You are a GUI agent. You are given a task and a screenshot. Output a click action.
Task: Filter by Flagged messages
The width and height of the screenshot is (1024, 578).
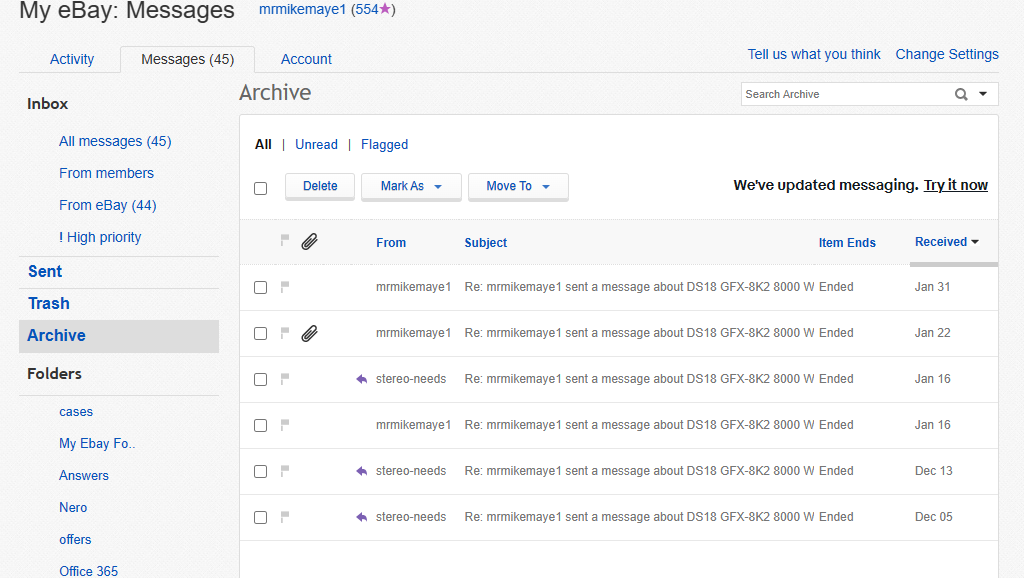pyautogui.click(x=384, y=144)
